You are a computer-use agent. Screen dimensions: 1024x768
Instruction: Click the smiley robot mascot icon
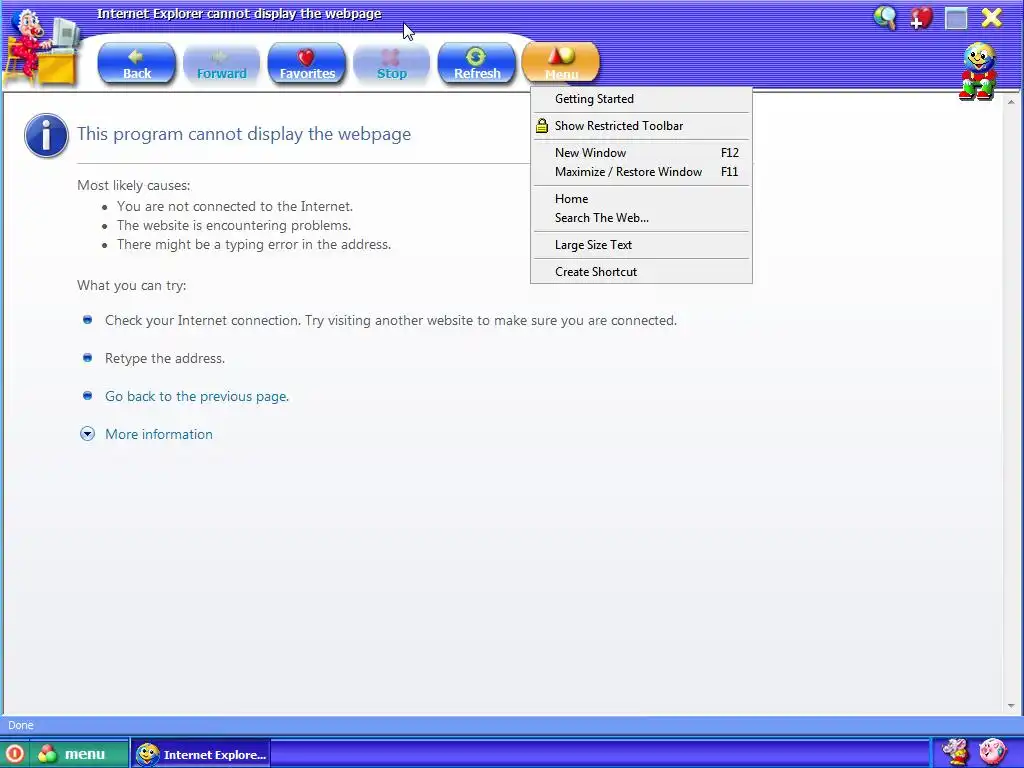coord(978,72)
